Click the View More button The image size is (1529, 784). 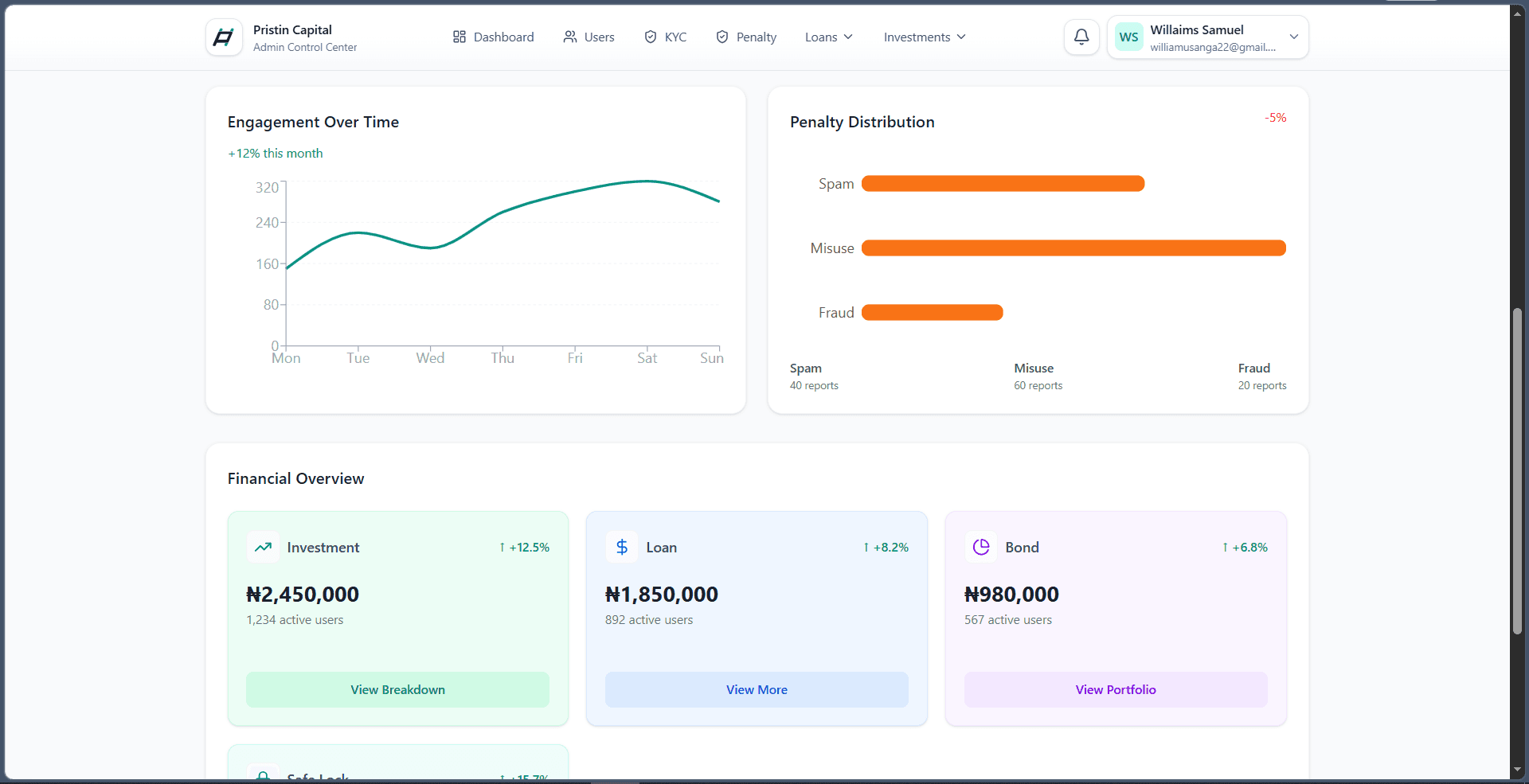tap(757, 690)
